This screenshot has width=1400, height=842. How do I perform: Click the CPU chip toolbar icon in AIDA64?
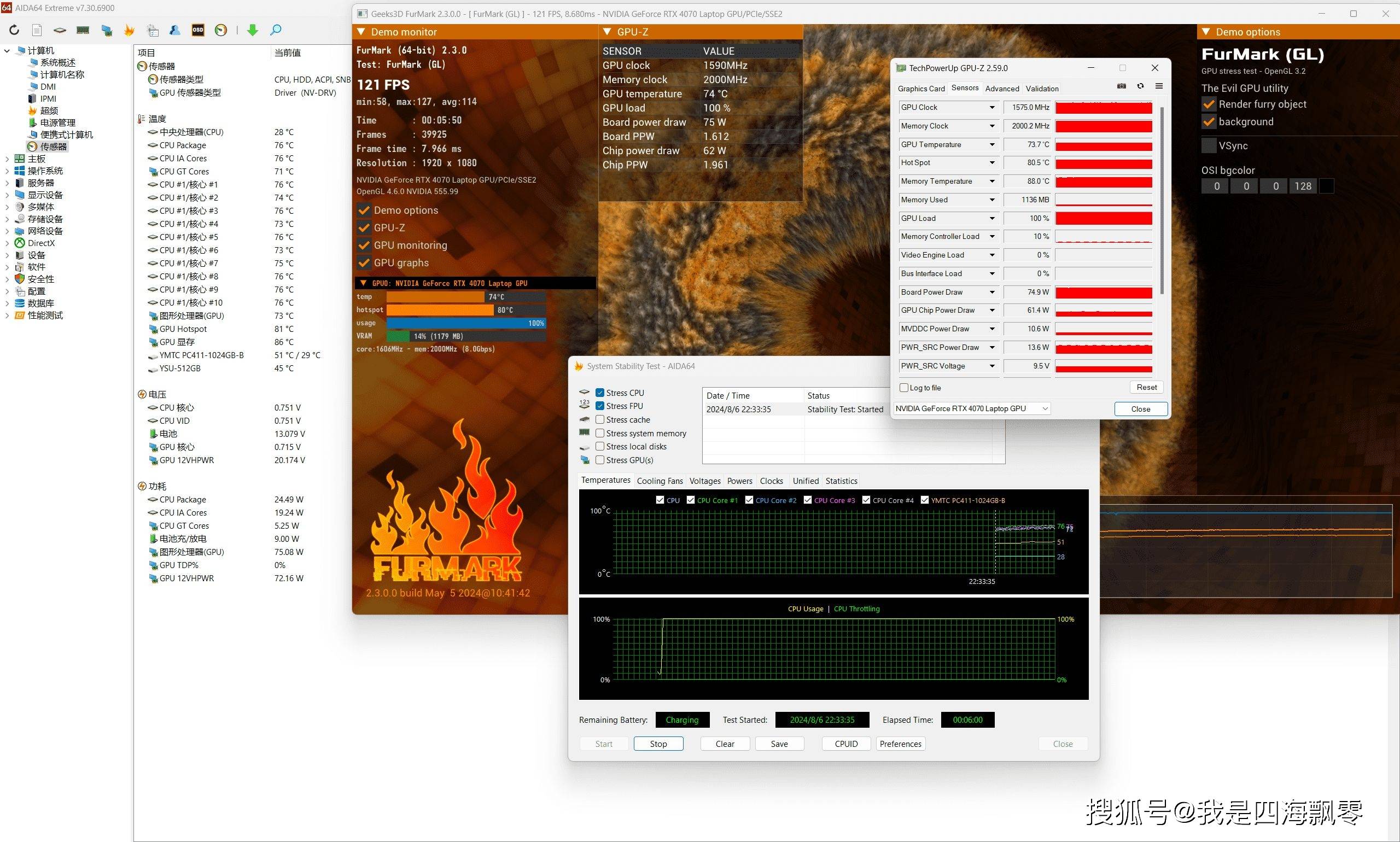60,30
